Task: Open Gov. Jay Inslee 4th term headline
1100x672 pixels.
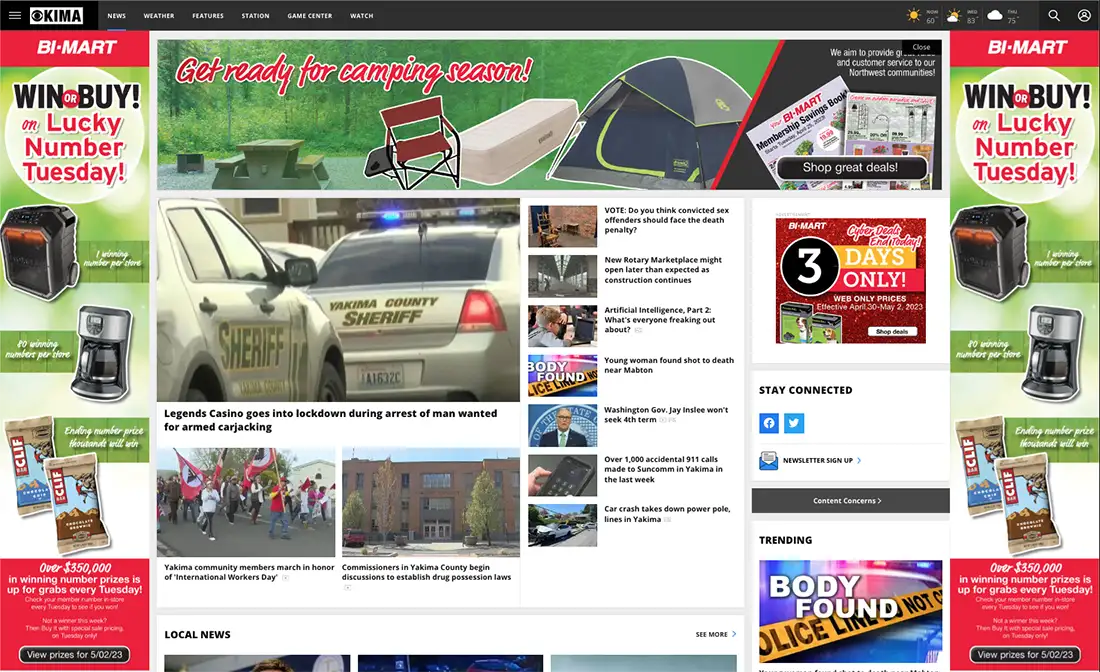Action: coord(666,415)
